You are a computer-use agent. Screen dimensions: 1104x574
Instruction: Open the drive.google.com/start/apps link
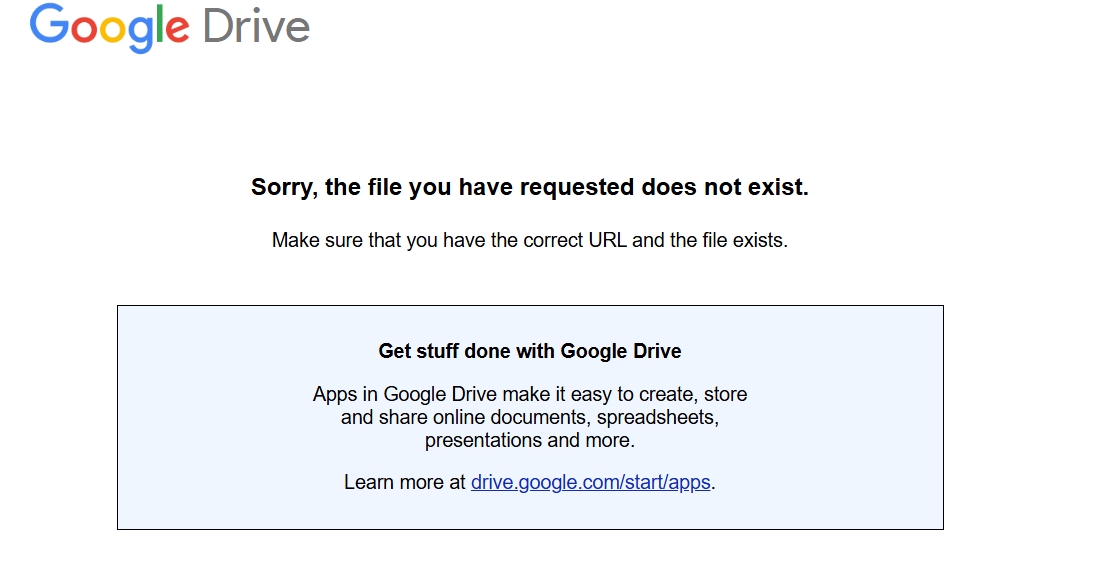click(591, 482)
